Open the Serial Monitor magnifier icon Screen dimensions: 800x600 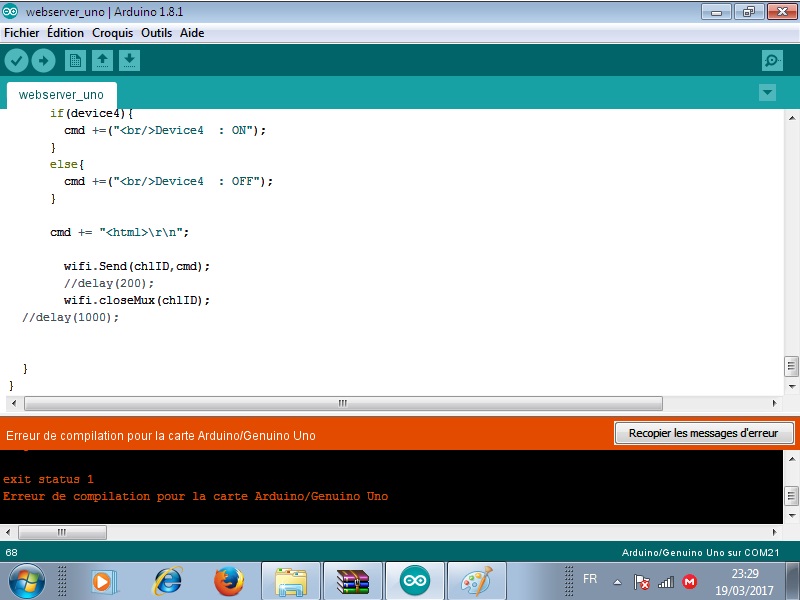click(772, 61)
